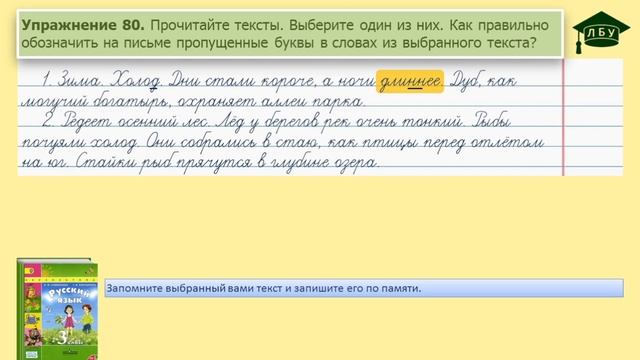Click the word Редеет in text 2
This screenshot has height=360, width=640.
pyautogui.click(x=87, y=121)
